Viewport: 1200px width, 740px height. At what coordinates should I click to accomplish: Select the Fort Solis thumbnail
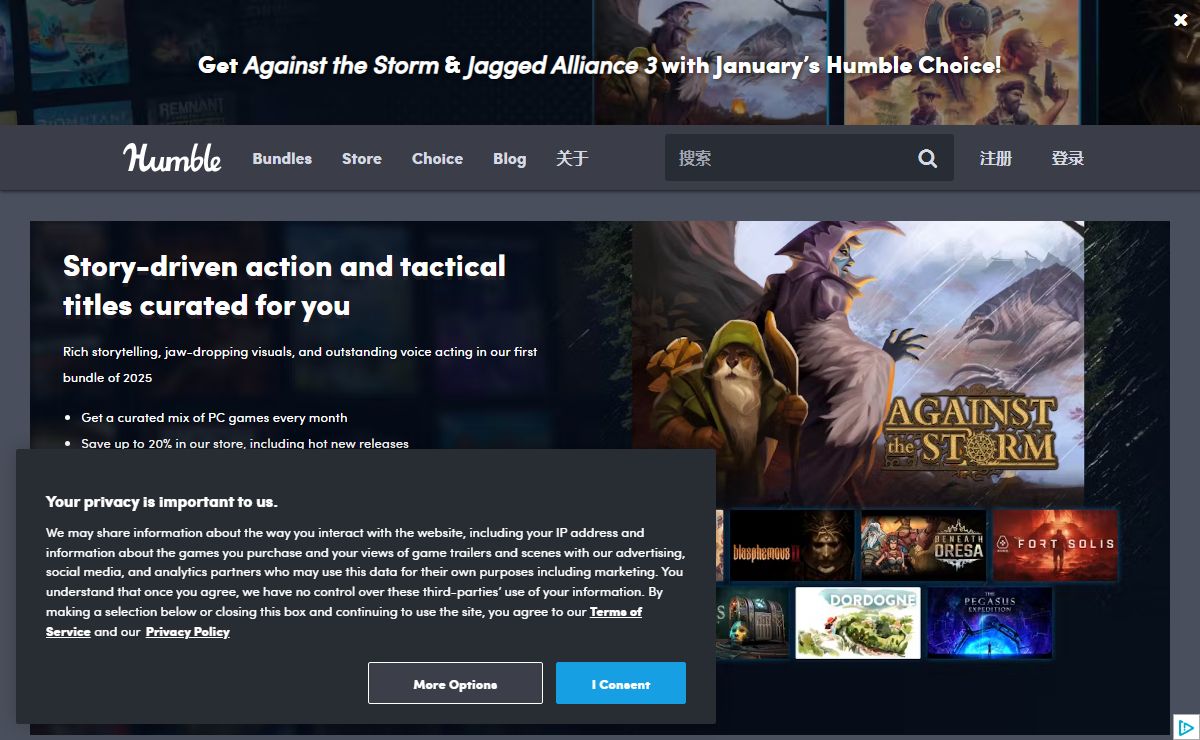pos(1055,546)
